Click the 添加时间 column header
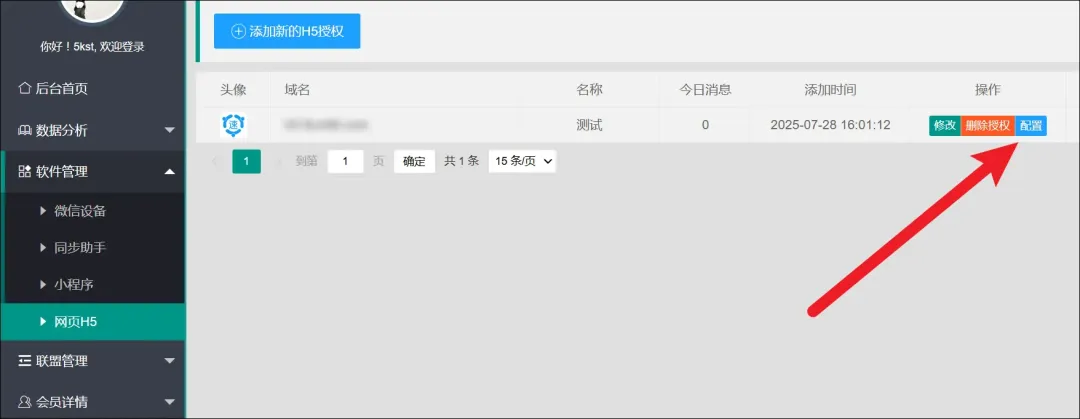1080x419 pixels. coord(831,90)
